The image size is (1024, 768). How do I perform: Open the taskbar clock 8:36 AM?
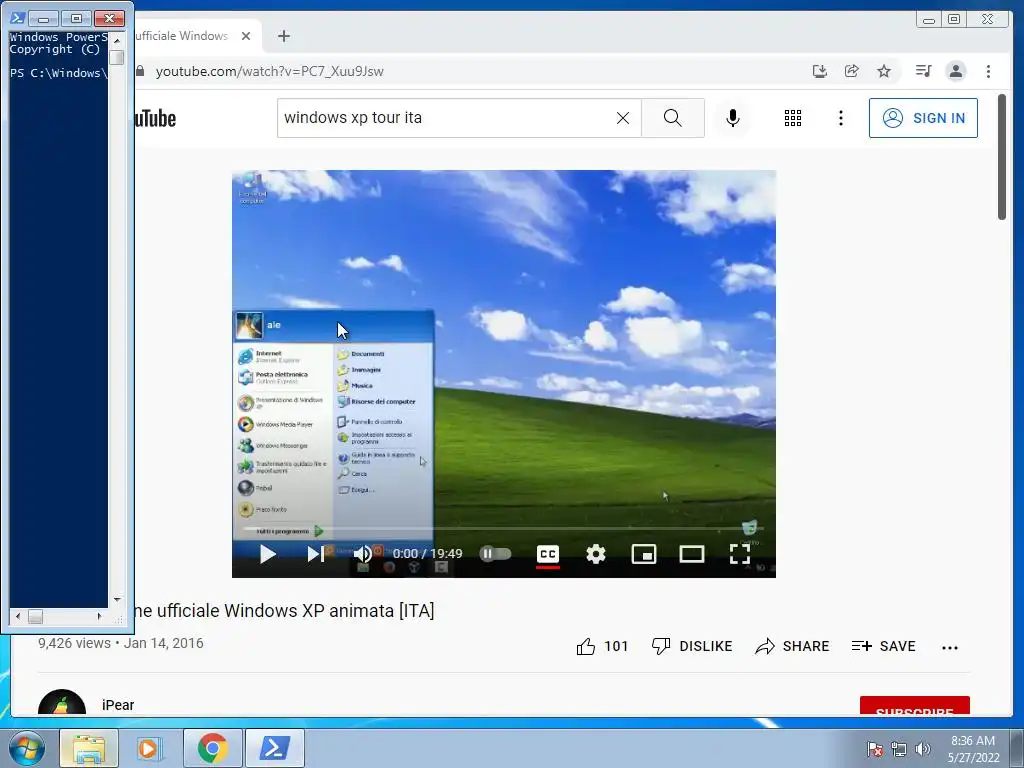point(973,749)
